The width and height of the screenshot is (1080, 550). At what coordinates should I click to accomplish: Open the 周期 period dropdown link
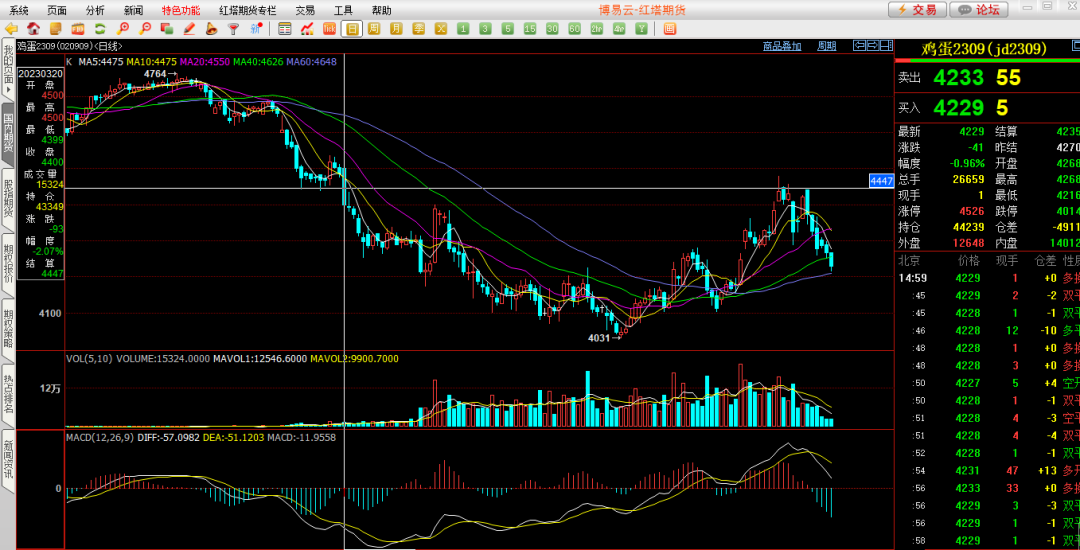pyautogui.click(x=826, y=46)
